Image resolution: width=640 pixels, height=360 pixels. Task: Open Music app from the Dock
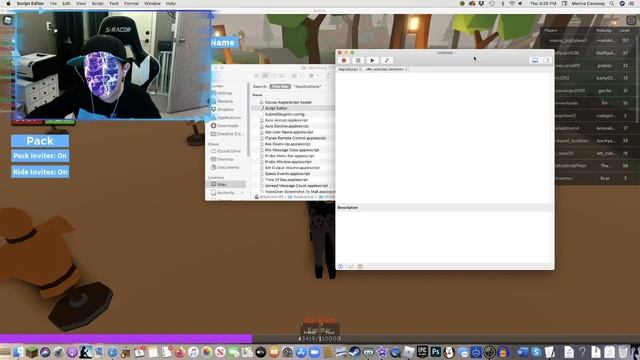(193, 352)
